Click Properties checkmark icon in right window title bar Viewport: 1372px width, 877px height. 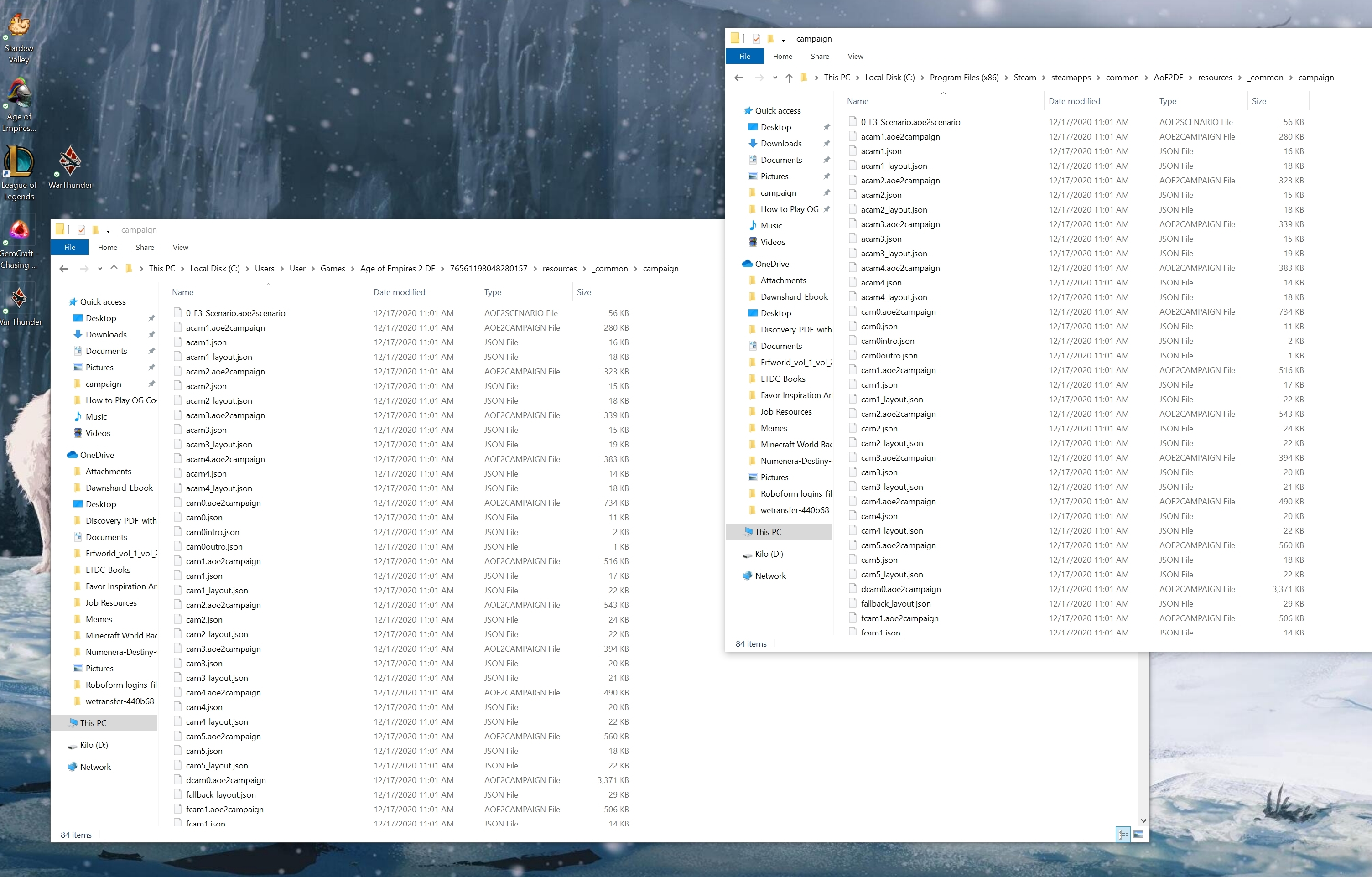[756, 39]
